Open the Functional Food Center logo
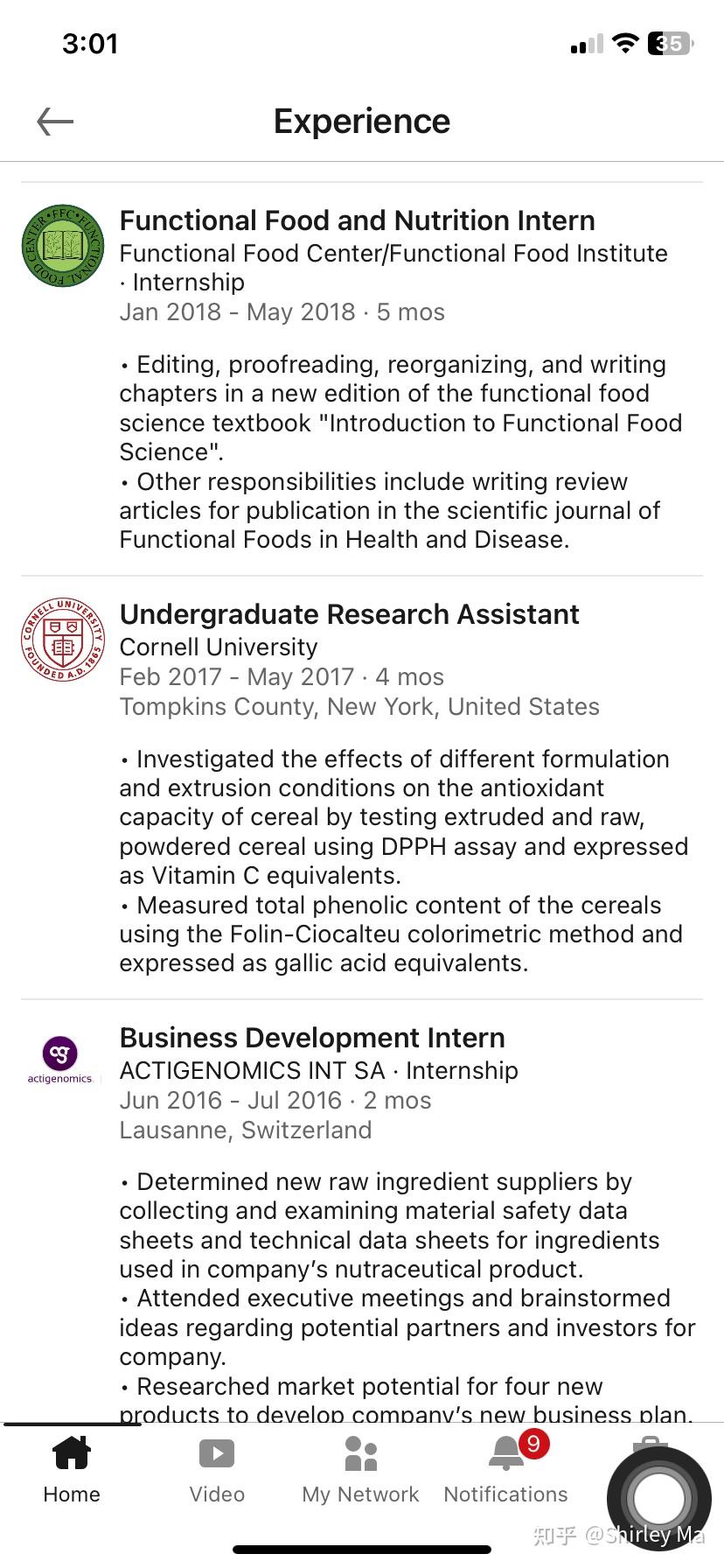 [x=63, y=246]
